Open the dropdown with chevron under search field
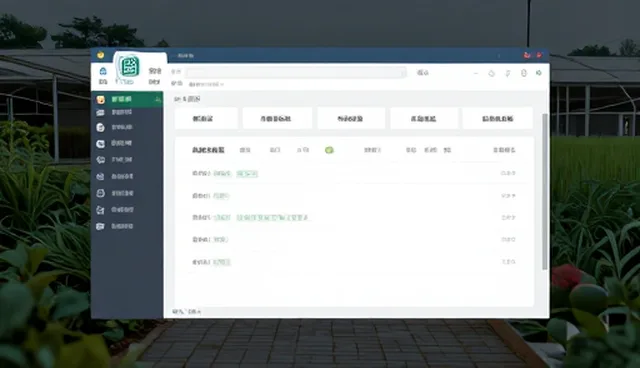 pyautogui.click(x=206, y=84)
